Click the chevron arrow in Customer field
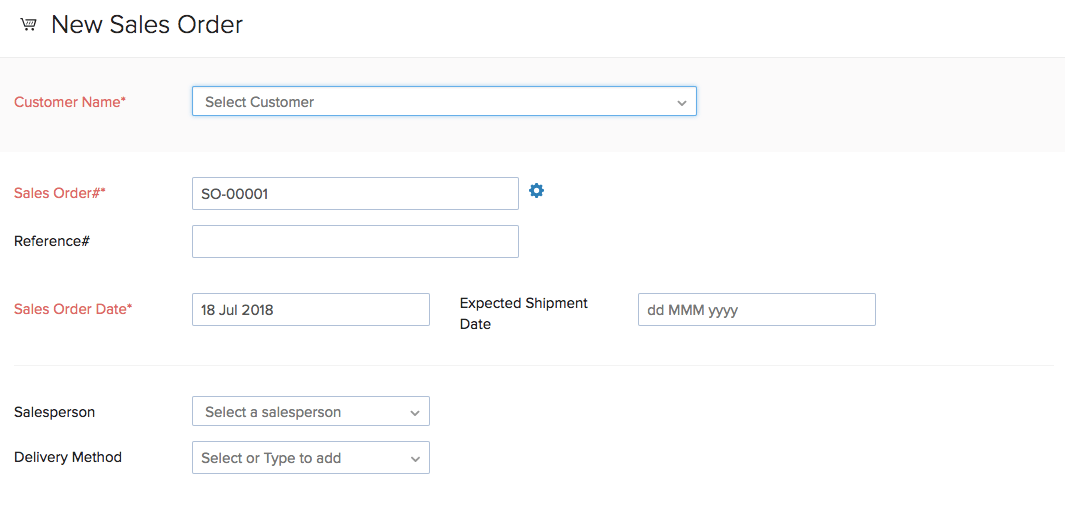This screenshot has height=510, width=1065. 681,103
